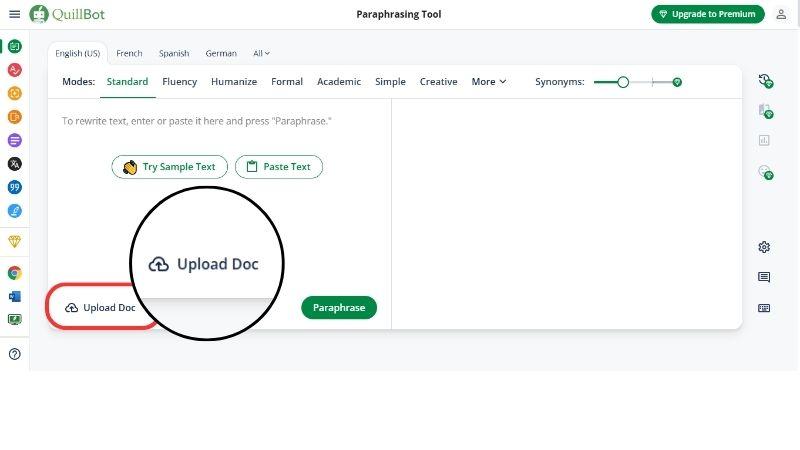Screen dimensions: 800x450
Task: Select the English (US) language tab
Action: point(78,53)
